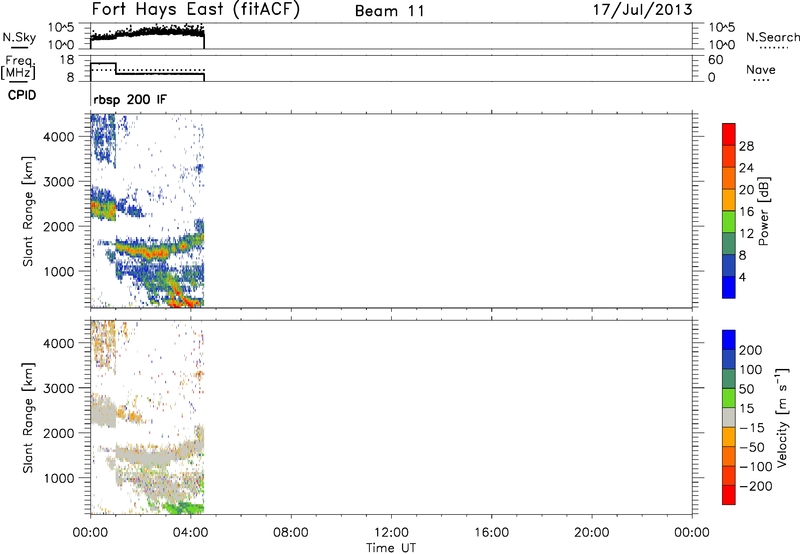The image size is (800, 554).
Task: Click the 'Time UT' axis title
Action: click(391, 548)
